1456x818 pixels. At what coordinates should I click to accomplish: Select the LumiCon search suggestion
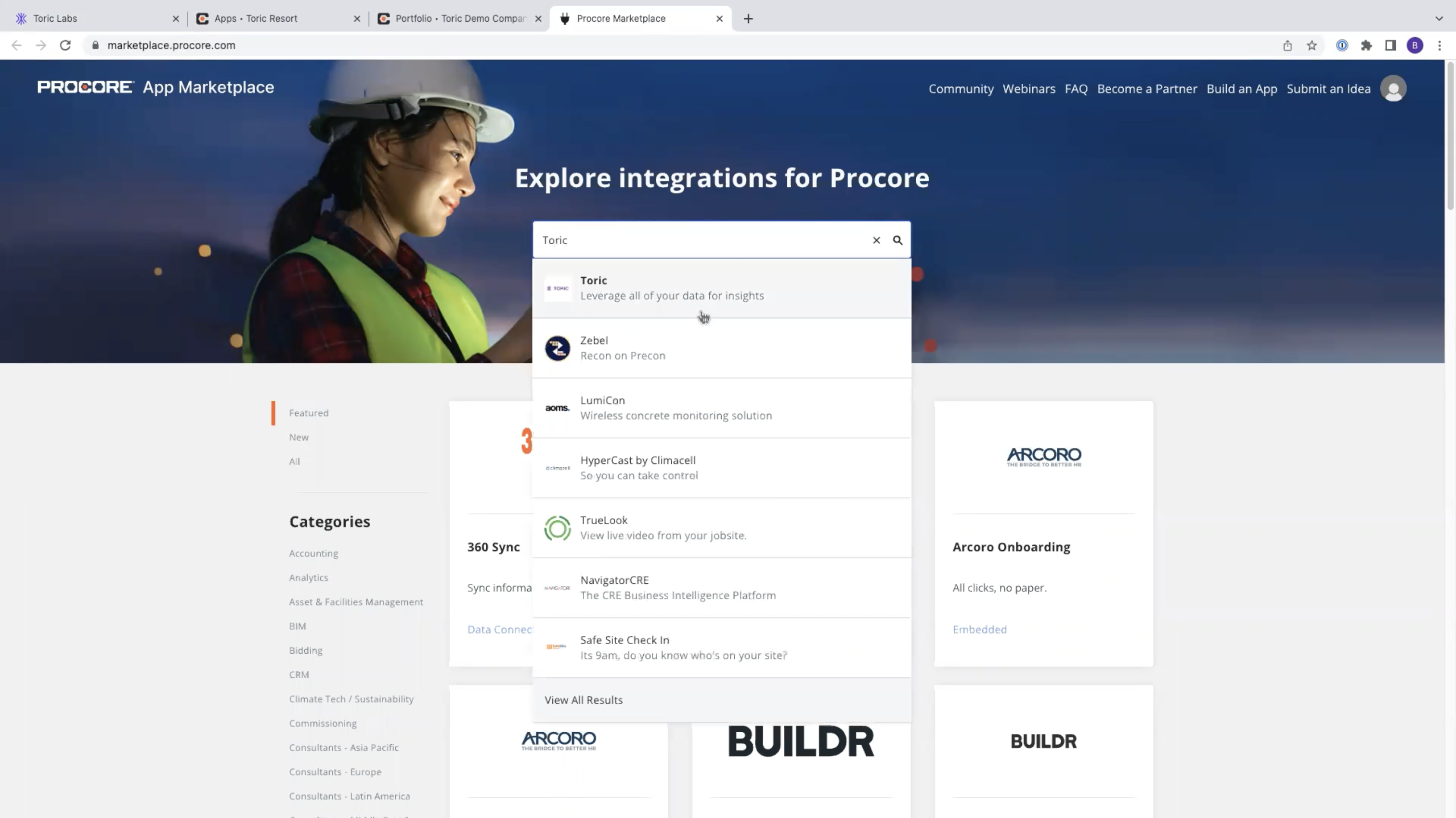[722, 408]
